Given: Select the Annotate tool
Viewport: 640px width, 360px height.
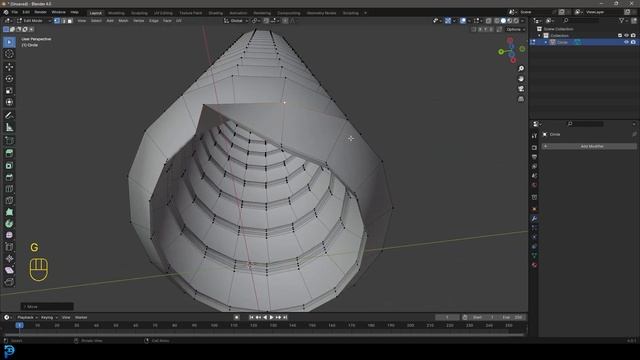Looking at the screenshot, I should pos(9,116).
